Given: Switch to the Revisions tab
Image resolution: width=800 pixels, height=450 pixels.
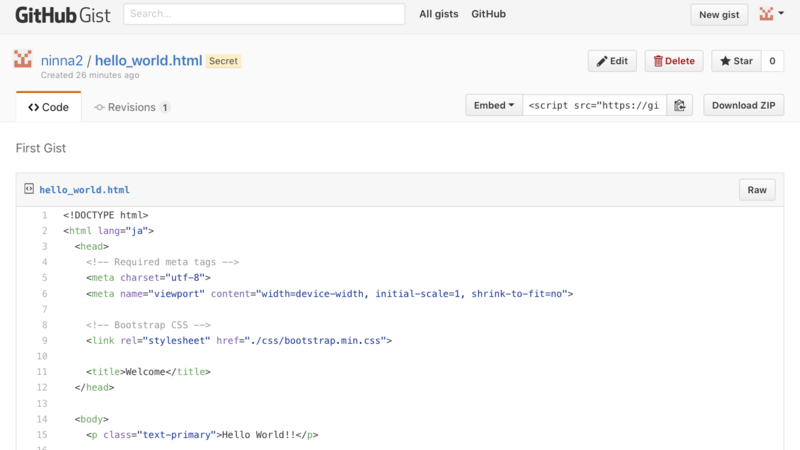Looking at the screenshot, I should pos(132,107).
